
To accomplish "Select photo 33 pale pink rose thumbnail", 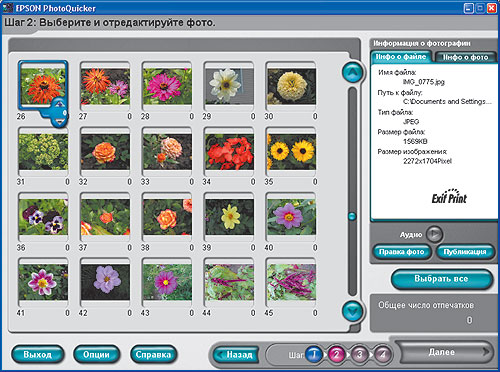I will (x=167, y=152).
